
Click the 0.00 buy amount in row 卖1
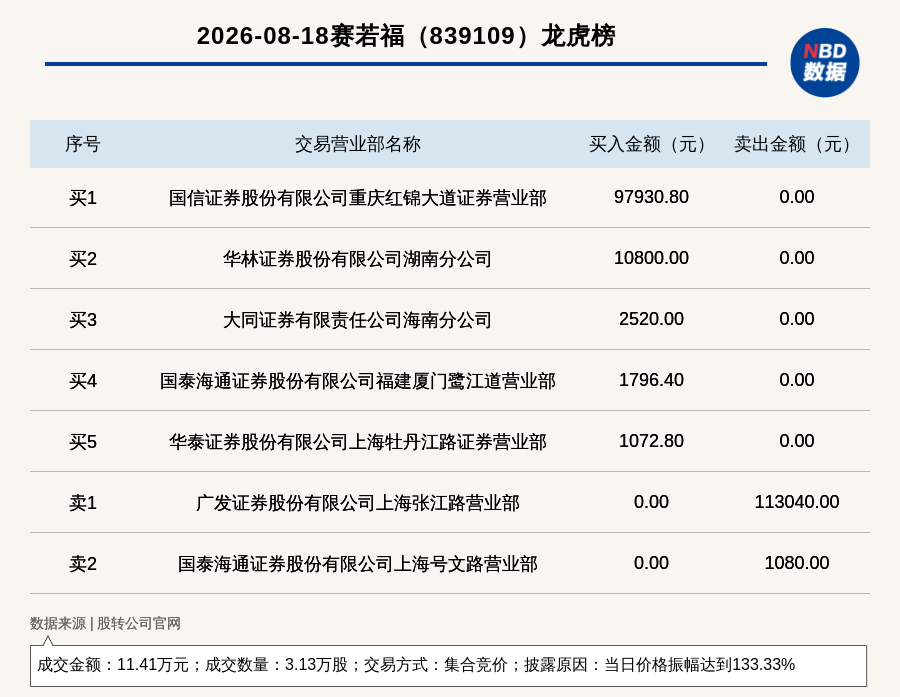(651, 502)
